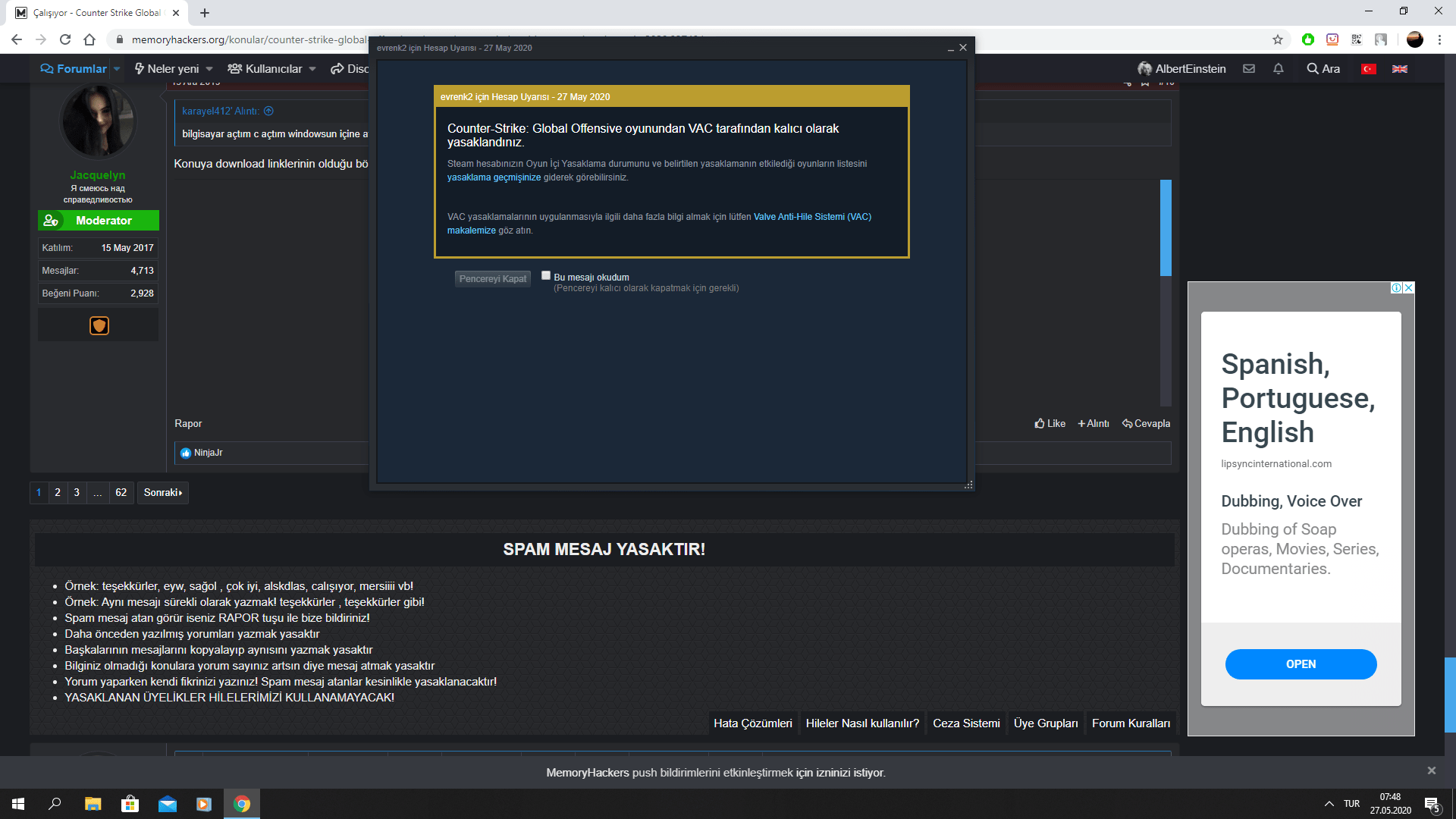Expand the Forumlar dropdown arrow
The image size is (1456, 819).
117,69
